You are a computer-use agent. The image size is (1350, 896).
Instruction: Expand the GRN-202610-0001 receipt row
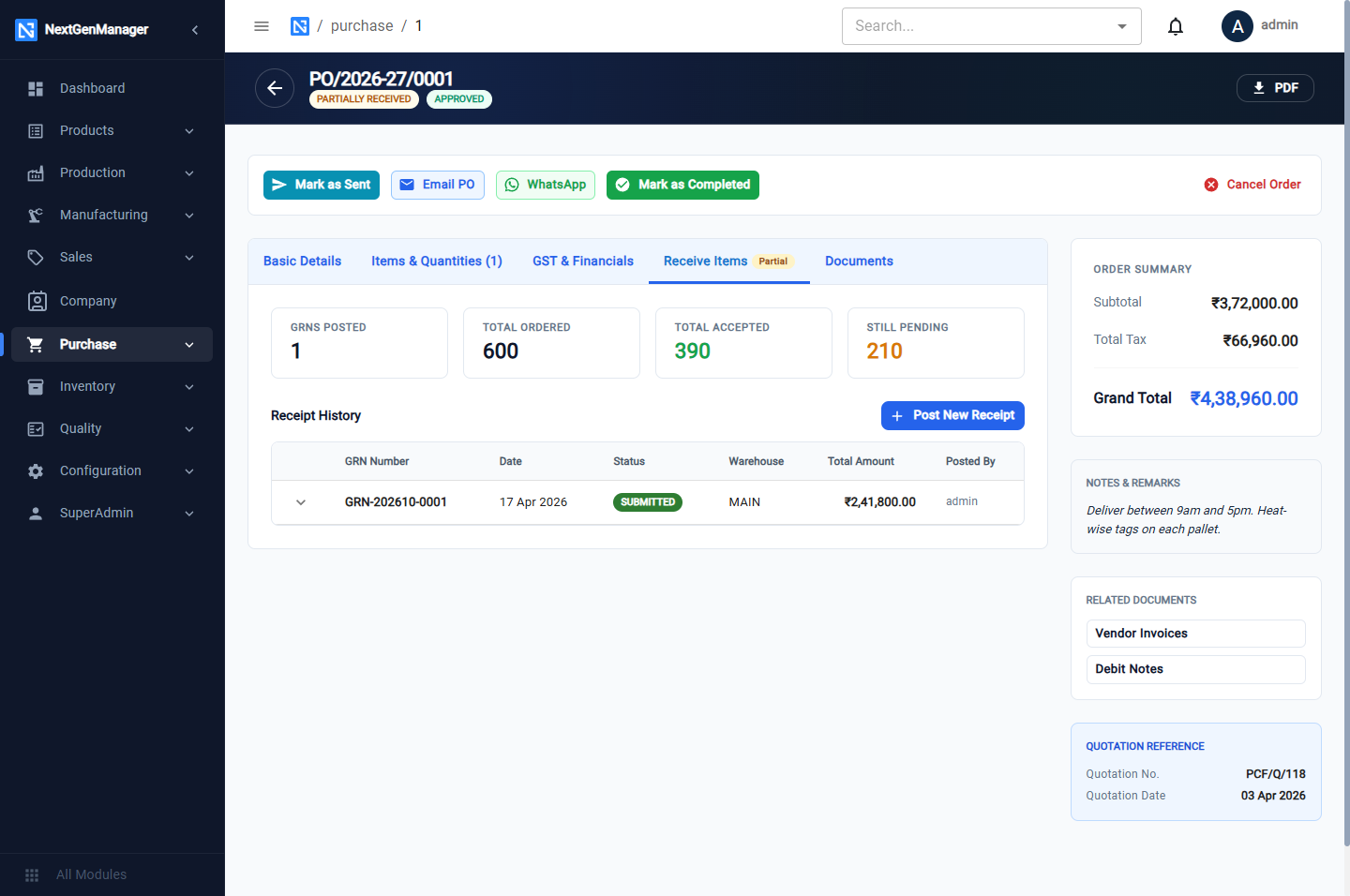tap(301, 502)
